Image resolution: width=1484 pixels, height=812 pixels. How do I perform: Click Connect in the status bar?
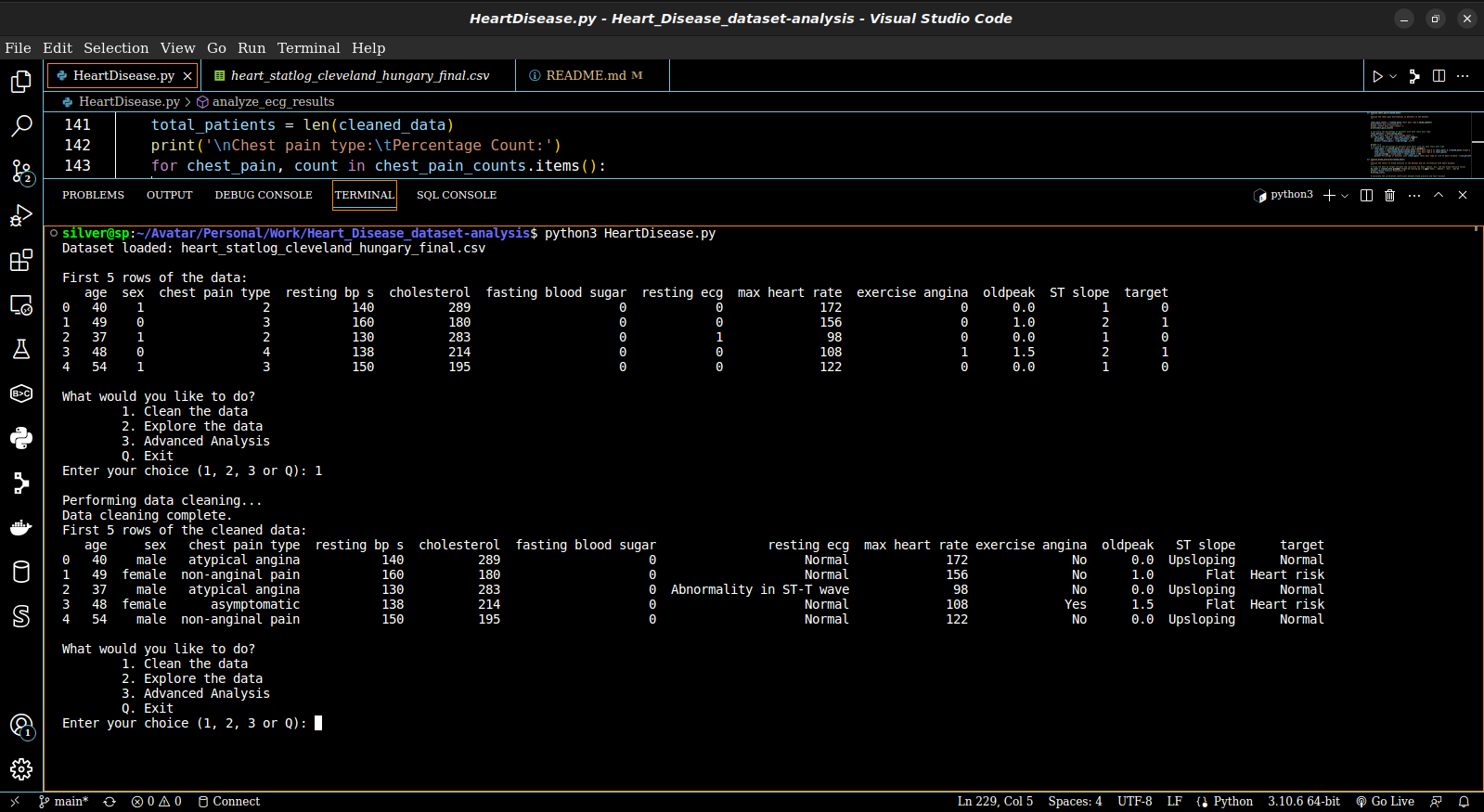coord(228,802)
